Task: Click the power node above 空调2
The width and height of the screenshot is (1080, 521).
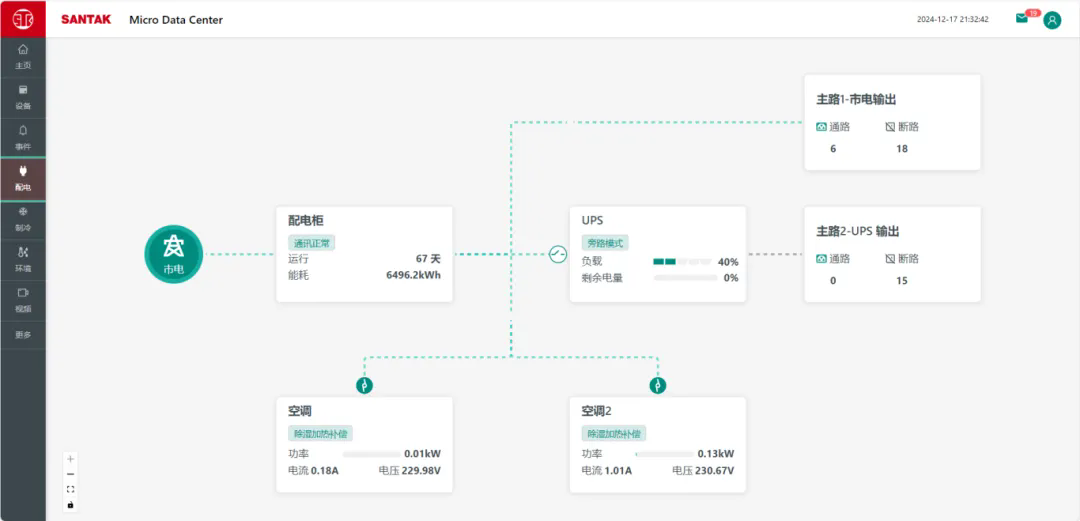Action: 657,385
